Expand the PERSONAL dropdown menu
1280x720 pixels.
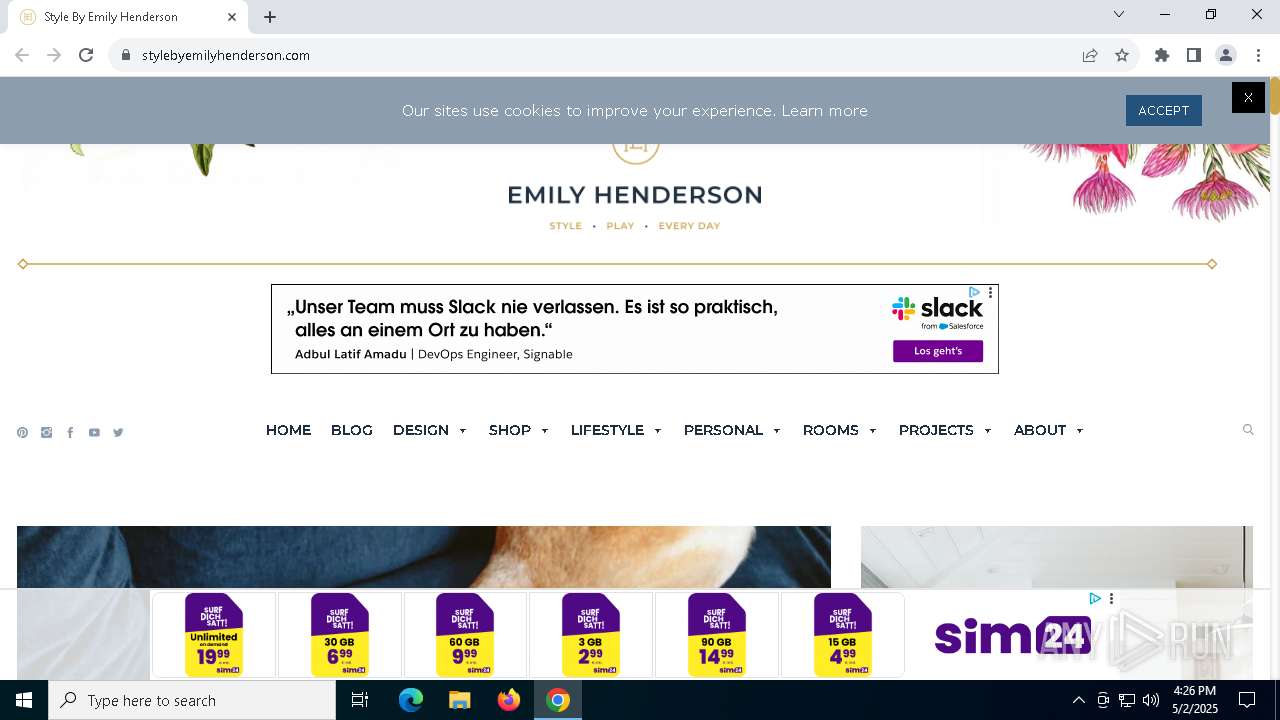point(733,430)
